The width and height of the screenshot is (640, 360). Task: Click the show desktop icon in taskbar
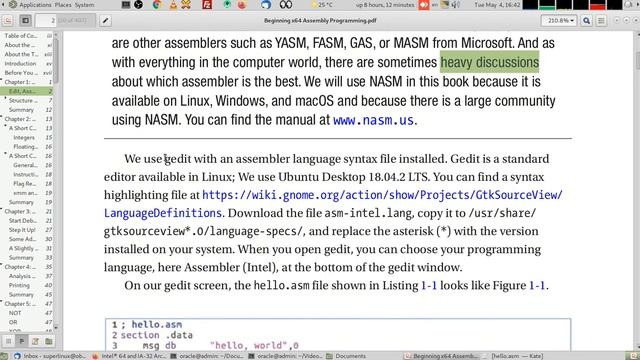(4, 356)
